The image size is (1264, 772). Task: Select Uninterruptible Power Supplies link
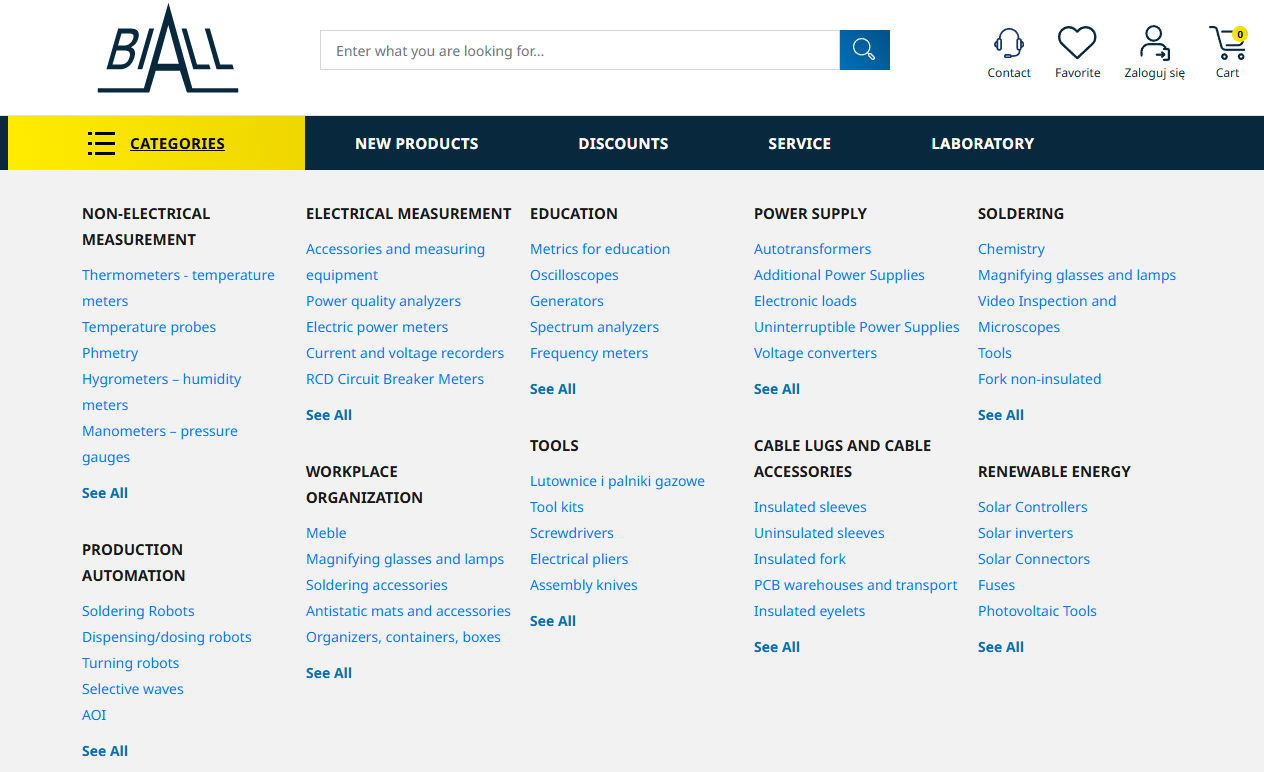[x=856, y=327]
